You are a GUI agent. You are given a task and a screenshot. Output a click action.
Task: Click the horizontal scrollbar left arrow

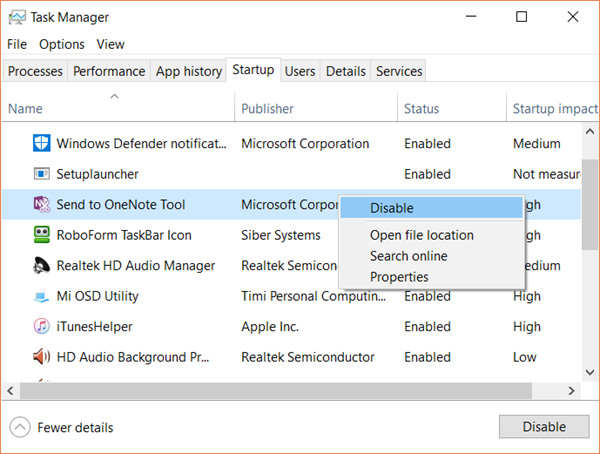[x=11, y=391]
